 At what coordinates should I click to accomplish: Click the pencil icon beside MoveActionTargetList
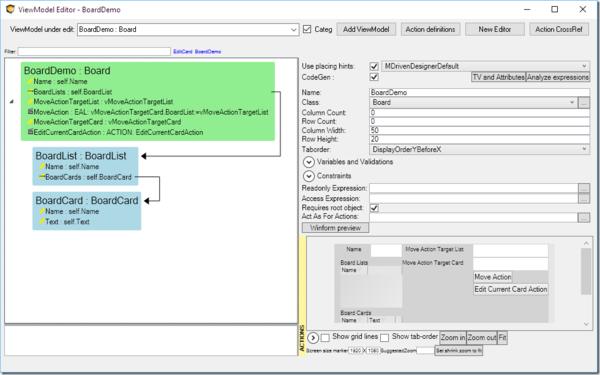[30, 101]
